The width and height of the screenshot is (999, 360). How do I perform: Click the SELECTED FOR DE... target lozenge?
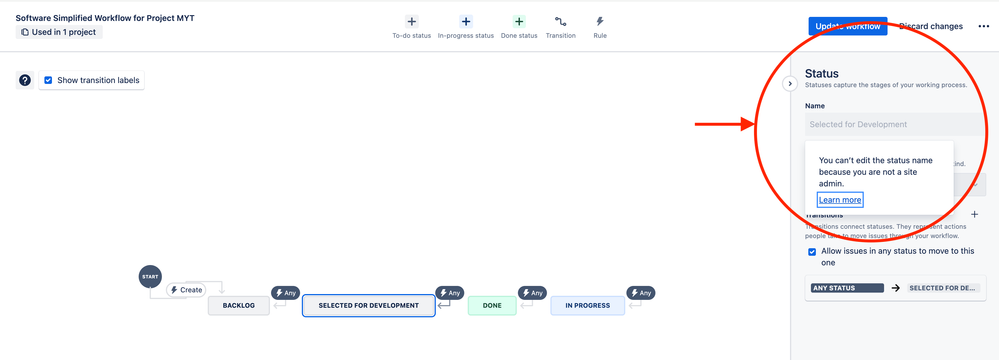[943, 288]
